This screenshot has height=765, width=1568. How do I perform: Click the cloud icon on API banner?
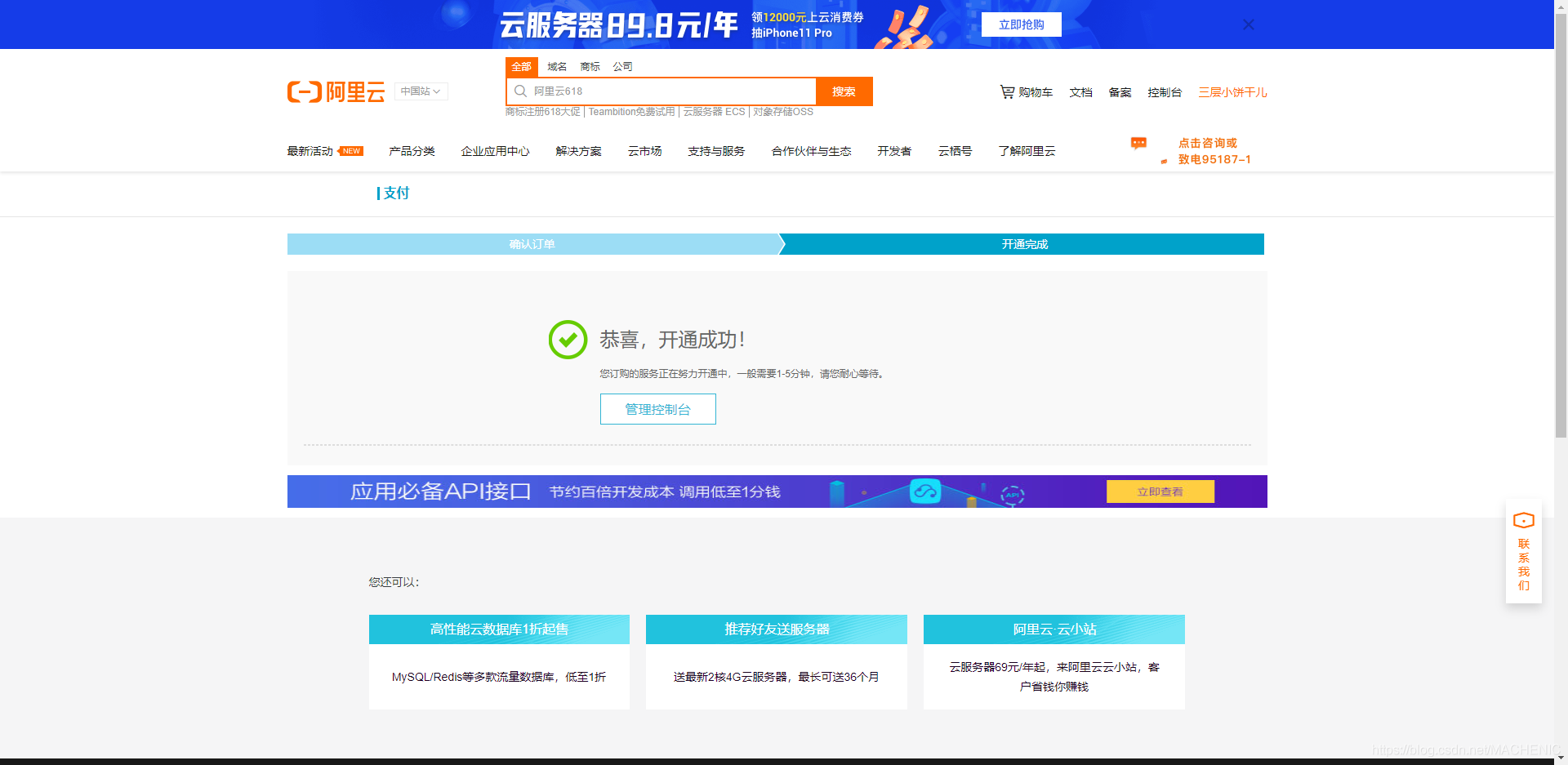pos(925,491)
